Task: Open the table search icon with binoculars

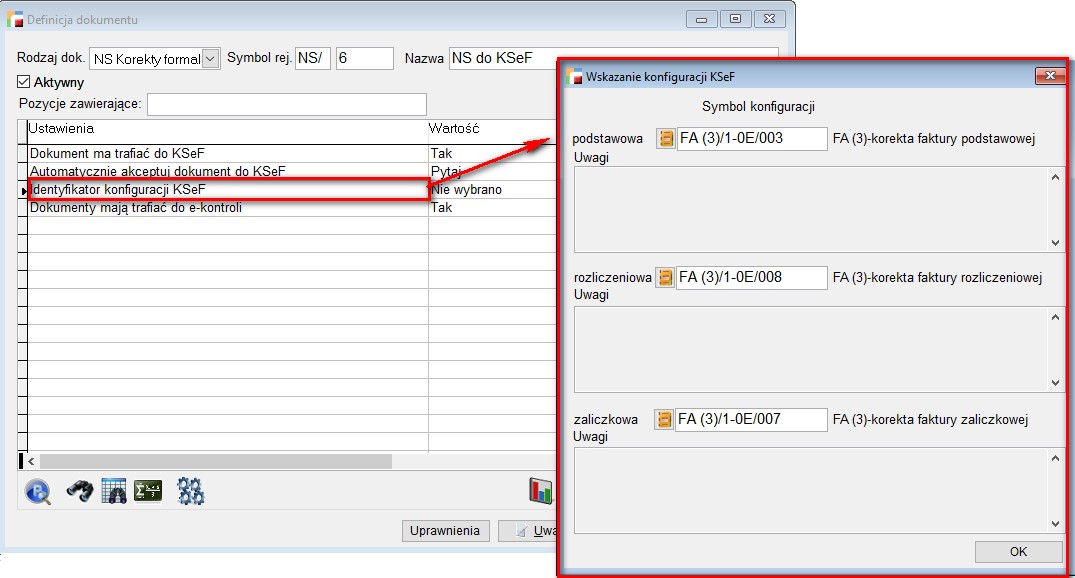Action: (x=114, y=491)
